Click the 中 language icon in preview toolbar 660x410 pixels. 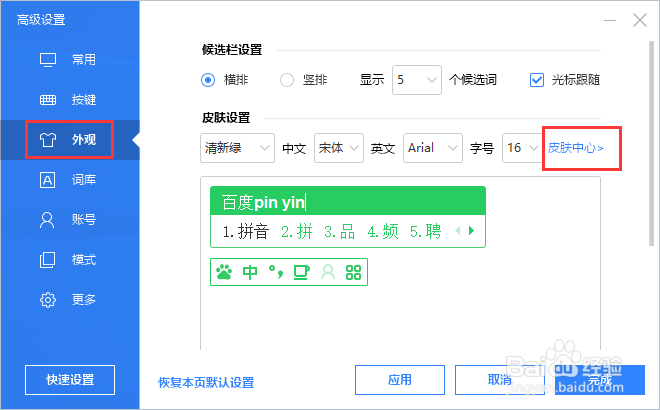pos(250,272)
